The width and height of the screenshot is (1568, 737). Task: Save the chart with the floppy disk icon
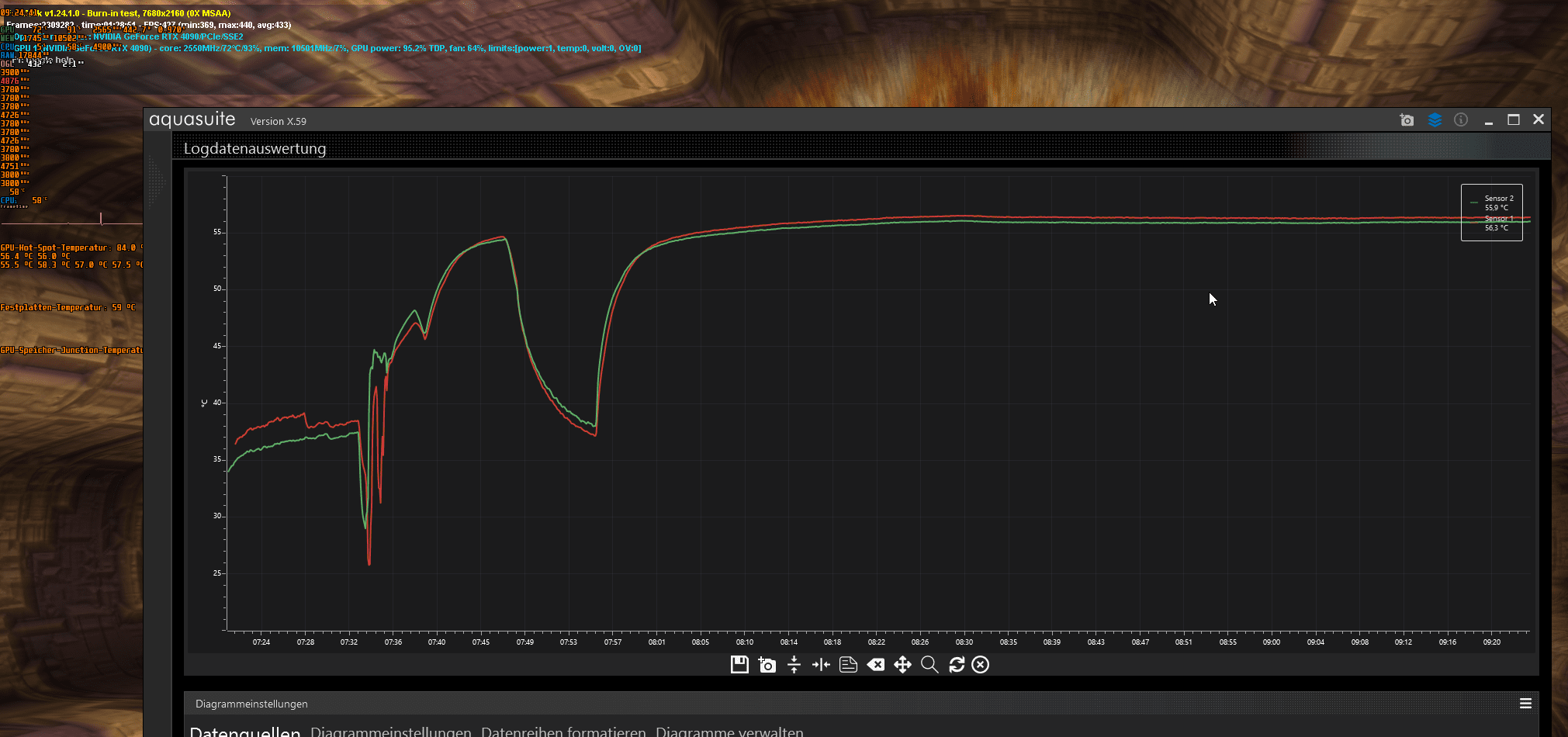[739, 665]
